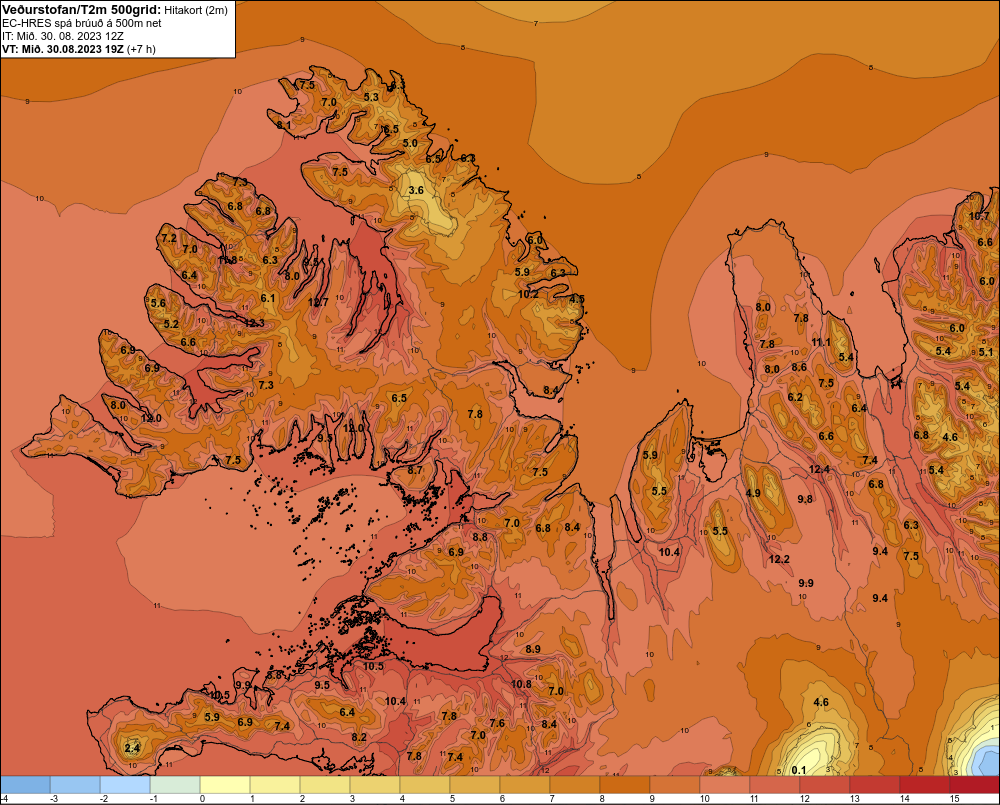
Task: Click the '13' label on the color scale
Action: coord(855,799)
